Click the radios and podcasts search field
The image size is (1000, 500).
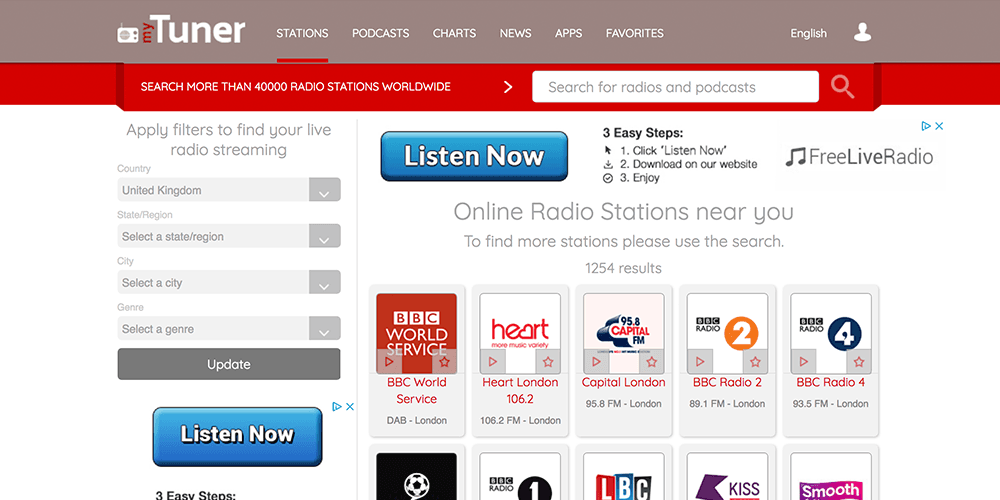(675, 87)
